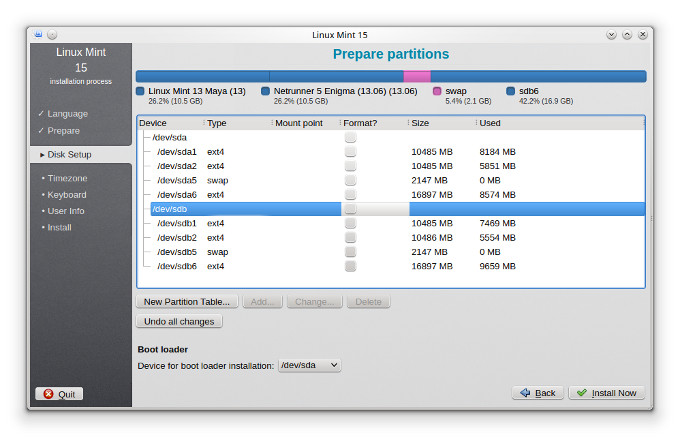Viewport: 680px width, 437px height.
Task: Sort by Type column header
Action: 238,123
